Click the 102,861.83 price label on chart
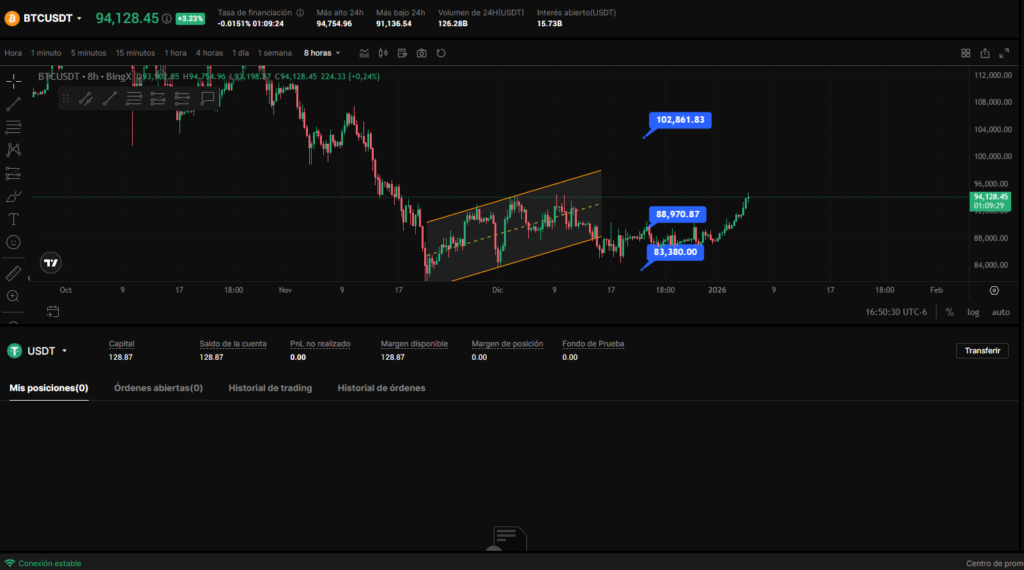Screen dimensions: 1024x570 (681, 120)
